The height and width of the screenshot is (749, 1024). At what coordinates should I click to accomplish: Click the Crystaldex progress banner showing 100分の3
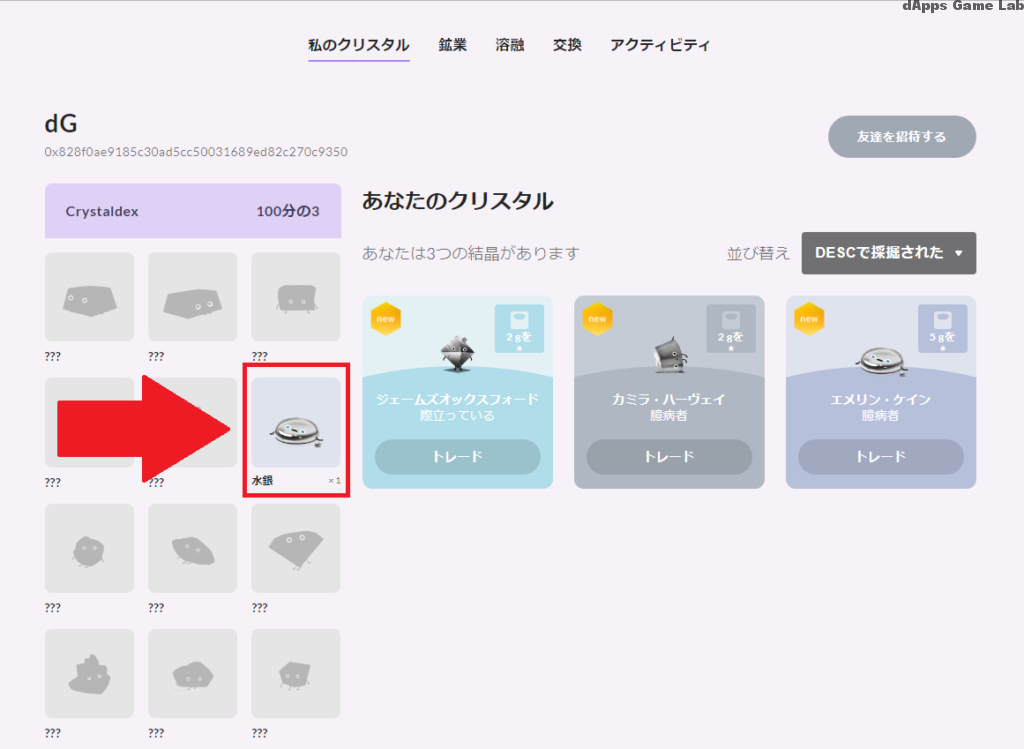click(x=192, y=211)
